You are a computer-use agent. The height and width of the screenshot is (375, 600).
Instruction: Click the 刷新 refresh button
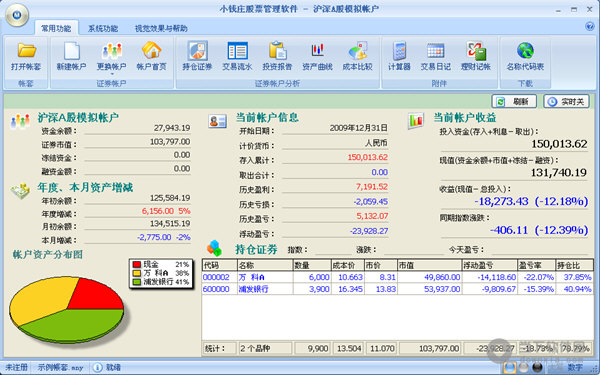click(514, 101)
